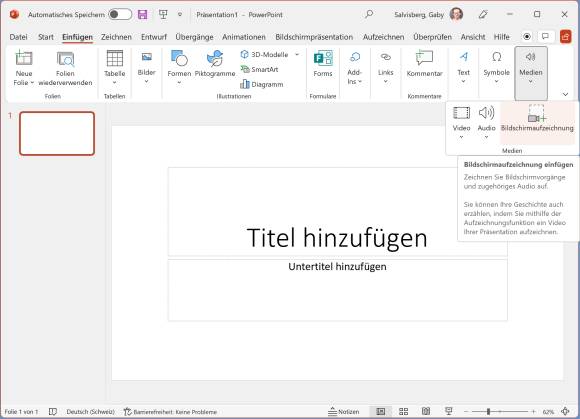Click Barrierefreiheit: Keine Probleme status
580x419 pixels.
click(x=170, y=412)
